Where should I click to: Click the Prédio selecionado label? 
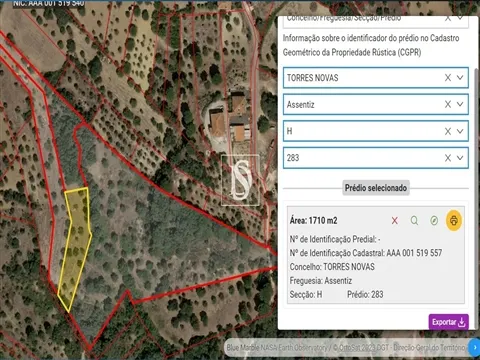click(376, 188)
